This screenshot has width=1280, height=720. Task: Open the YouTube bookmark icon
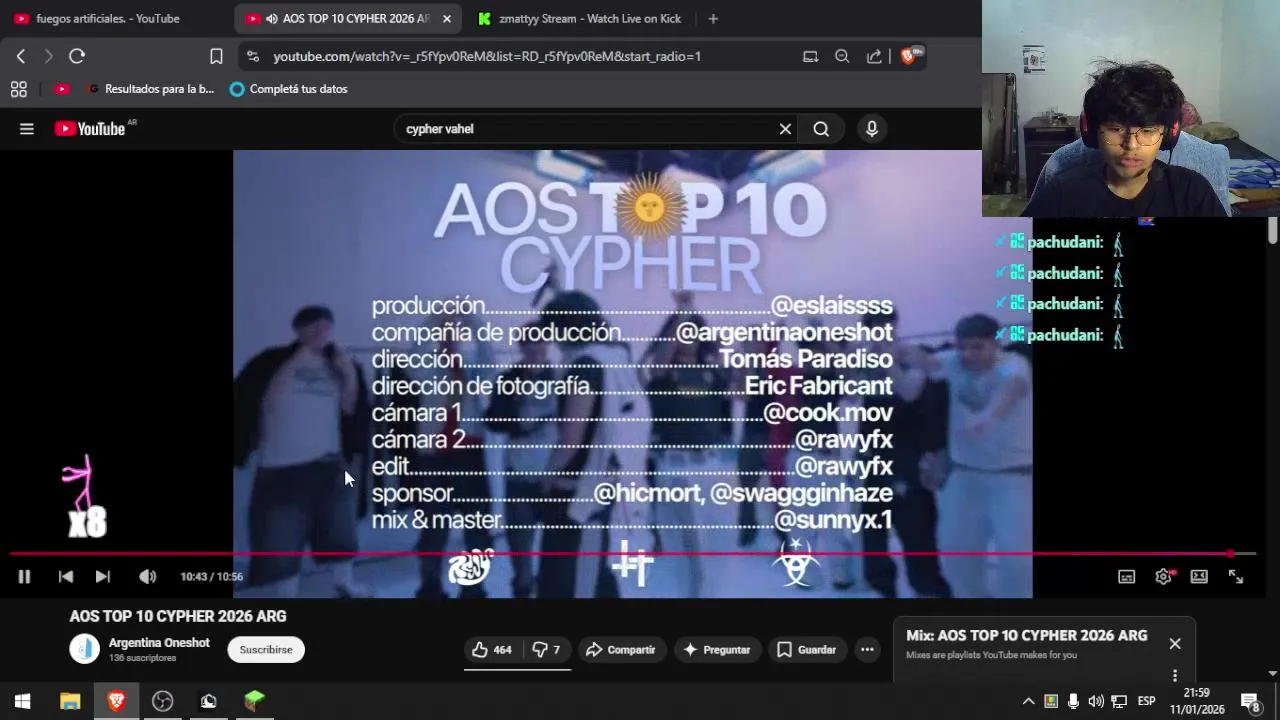[x=62, y=89]
